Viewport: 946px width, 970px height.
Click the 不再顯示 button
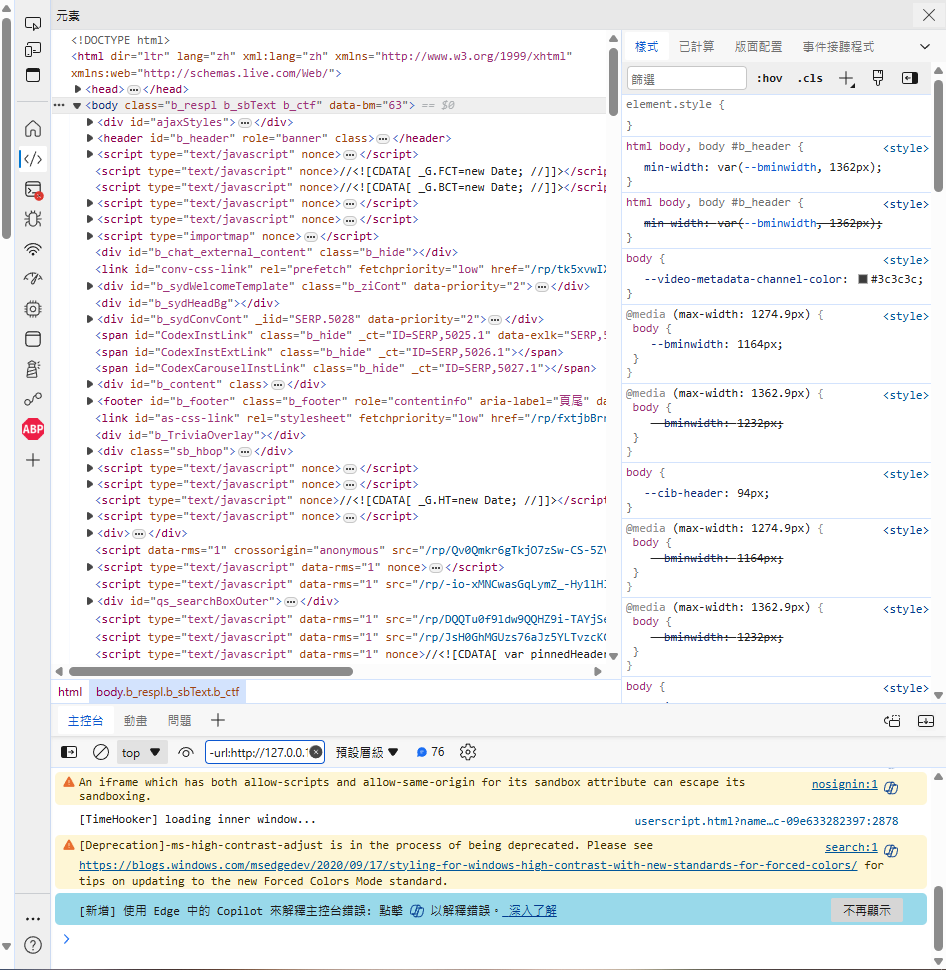(867, 910)
